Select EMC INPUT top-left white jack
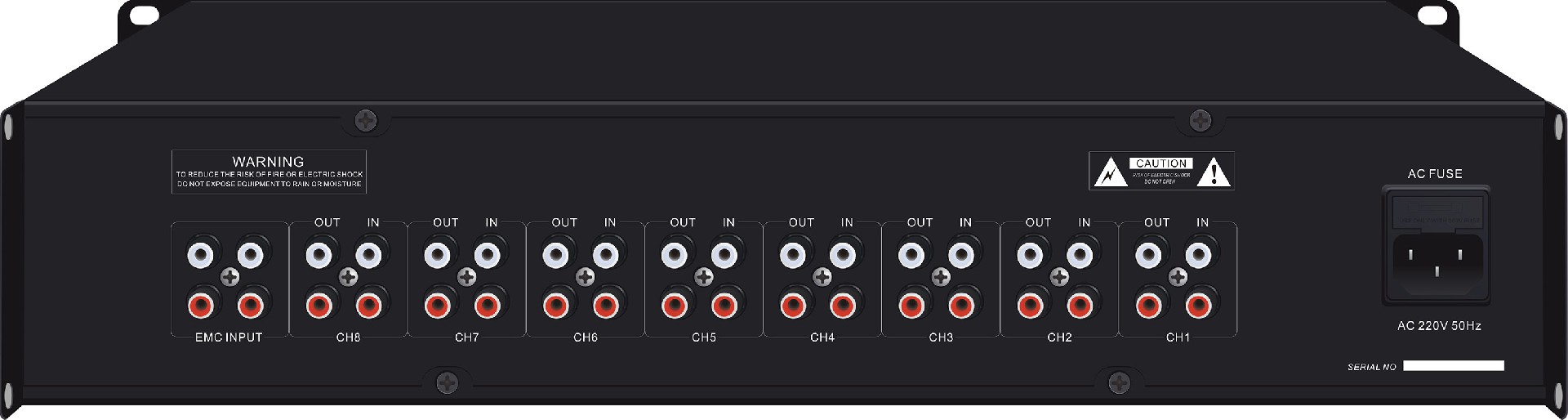This screenshot has height=420, width=1568. pos(200,255)
